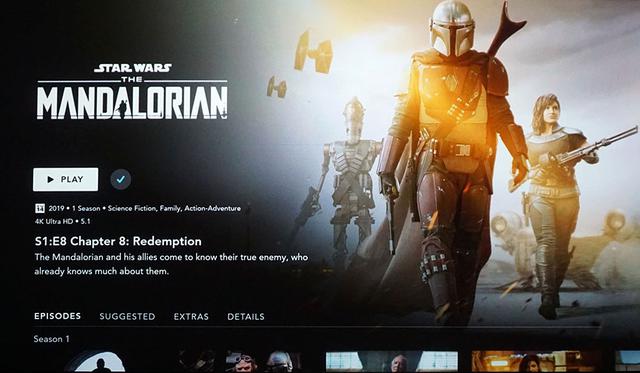
Task: Click the Star Wars Mandalorian logo
Action: click(132, 91)
